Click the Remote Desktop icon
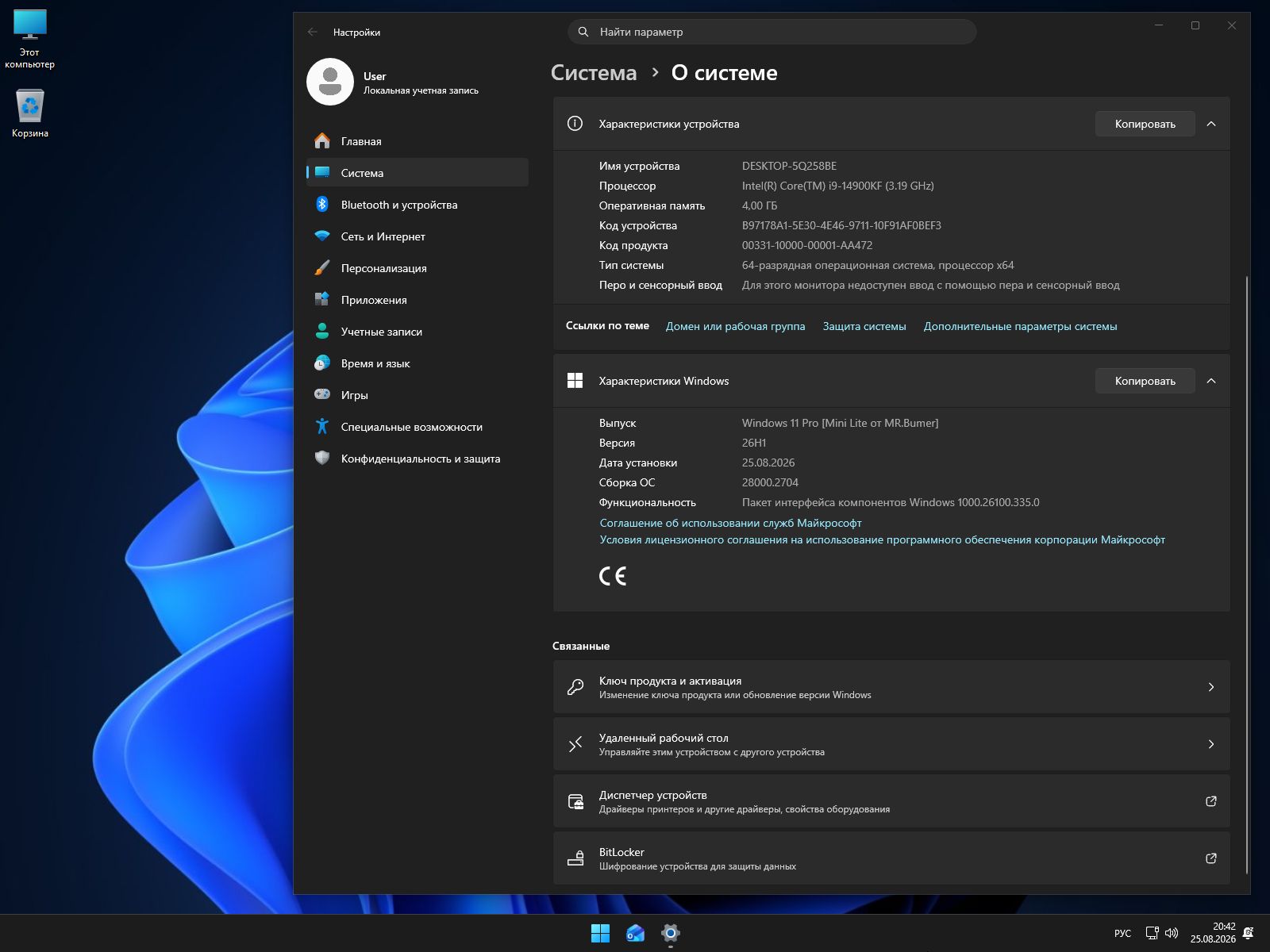1270x952 pixels. pyautogui.click(x=575, y=744)
